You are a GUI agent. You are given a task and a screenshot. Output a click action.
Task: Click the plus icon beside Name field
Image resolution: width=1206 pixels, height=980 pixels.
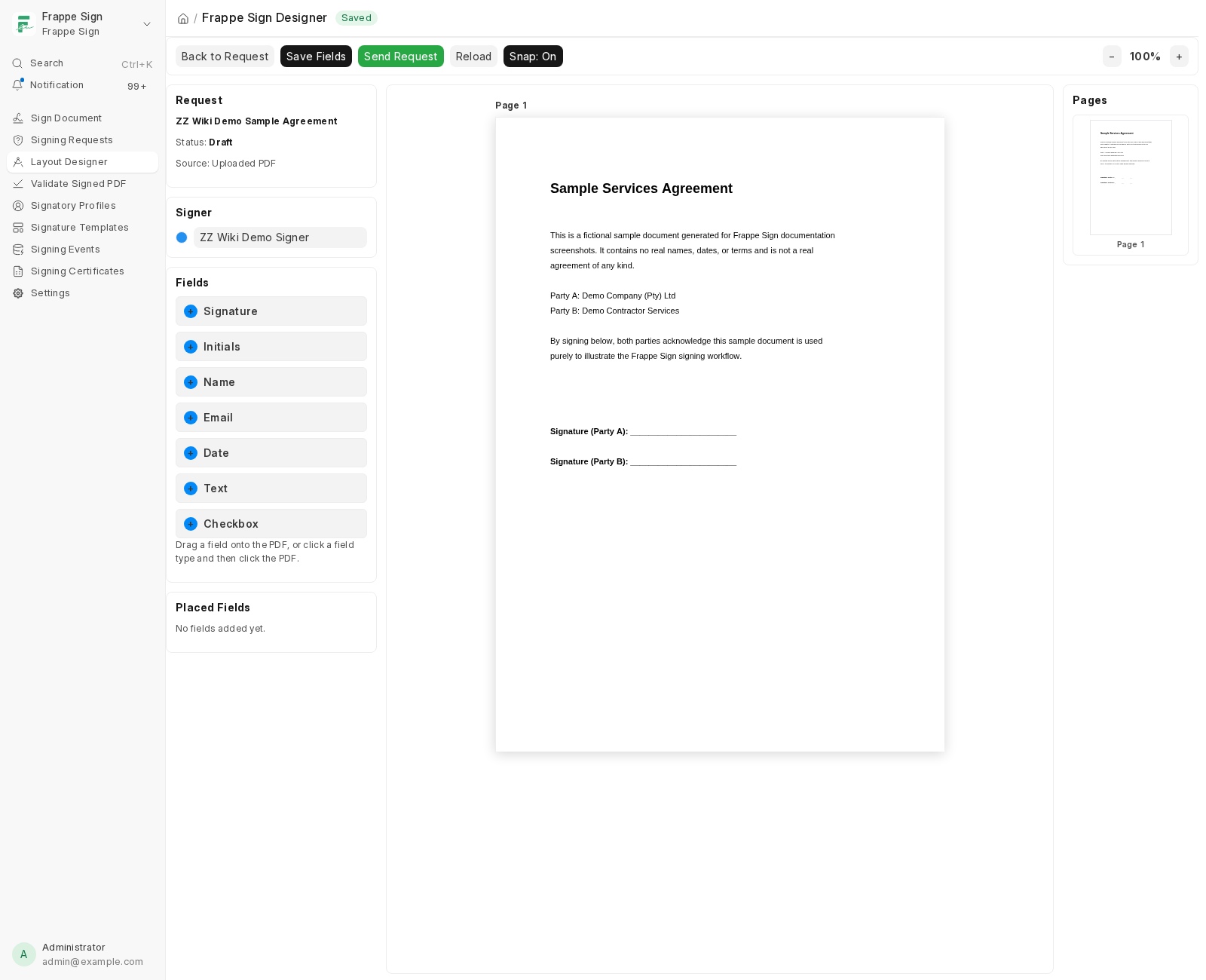[x=191, y=382]
